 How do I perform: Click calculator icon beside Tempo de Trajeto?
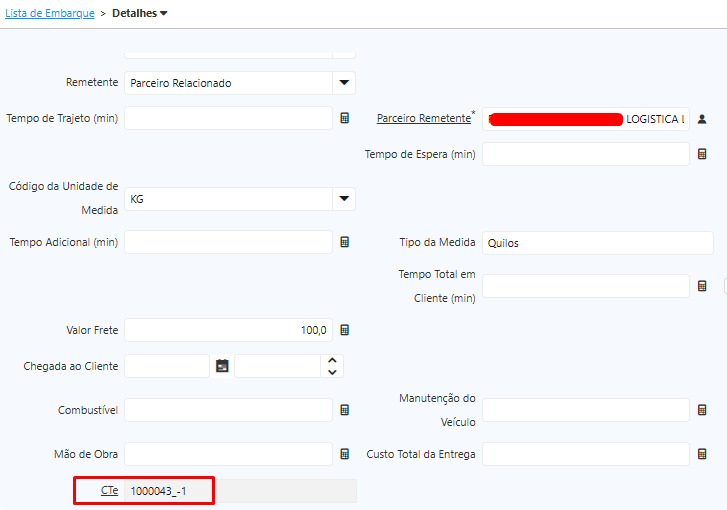[345, 118]
